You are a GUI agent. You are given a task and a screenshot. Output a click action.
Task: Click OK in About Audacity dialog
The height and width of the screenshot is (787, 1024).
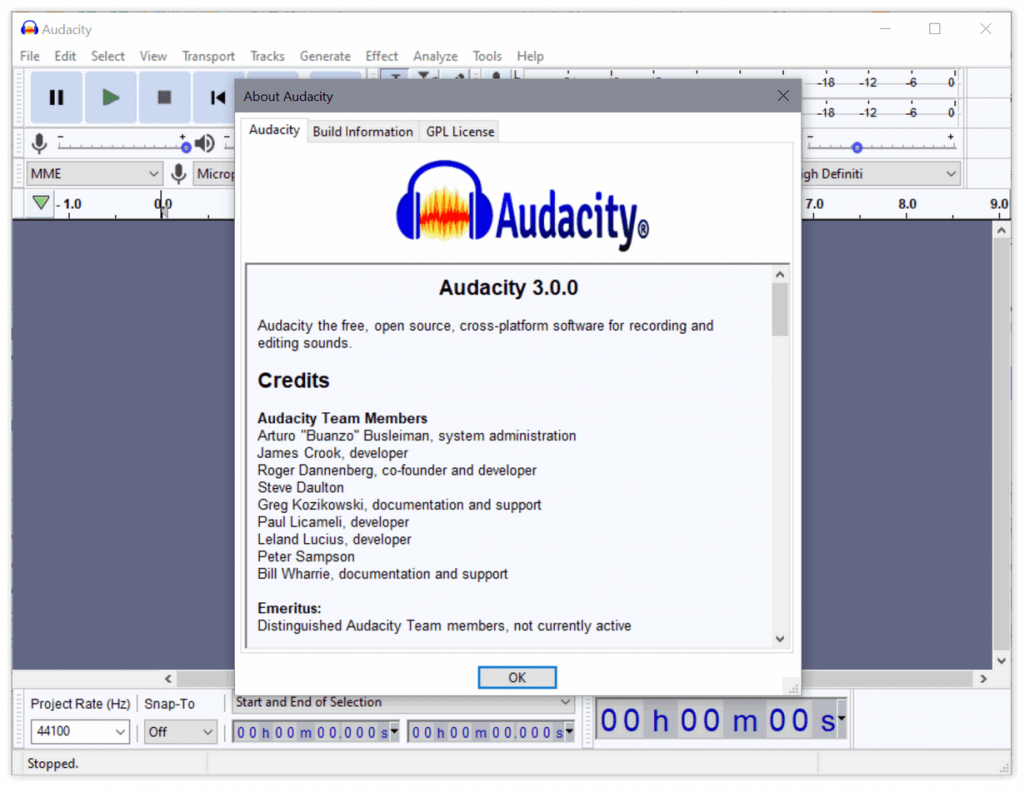(517, 677)
